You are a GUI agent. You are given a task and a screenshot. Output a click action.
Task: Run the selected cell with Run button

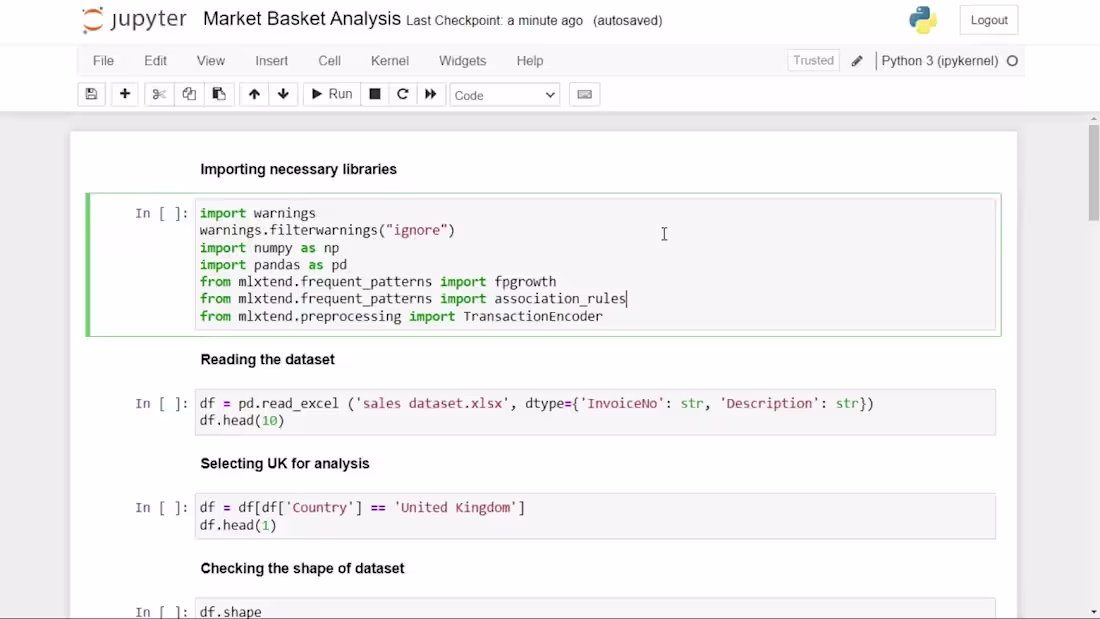click(330, 93)
